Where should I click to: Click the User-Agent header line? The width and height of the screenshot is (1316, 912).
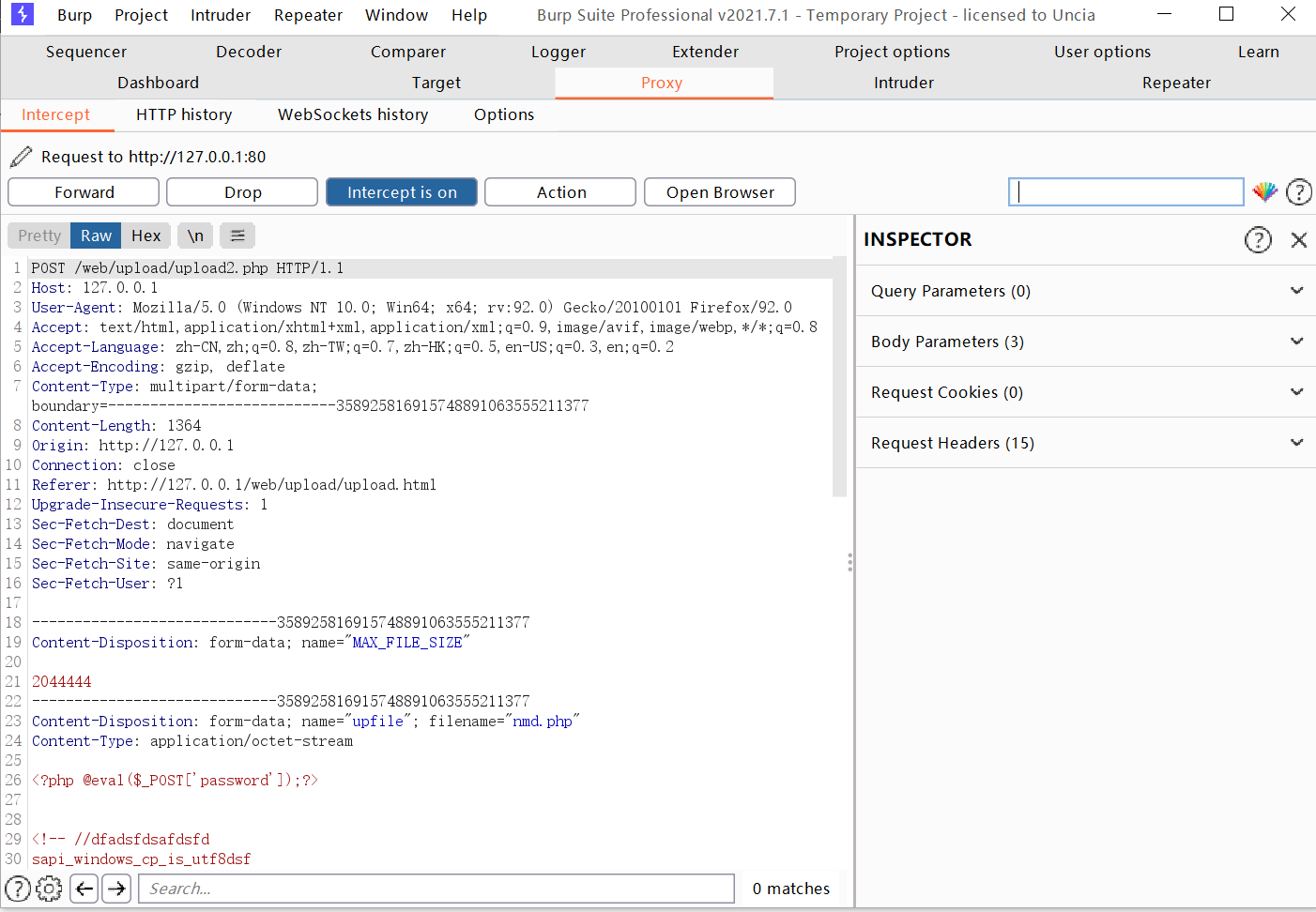[x=412, y=308]
